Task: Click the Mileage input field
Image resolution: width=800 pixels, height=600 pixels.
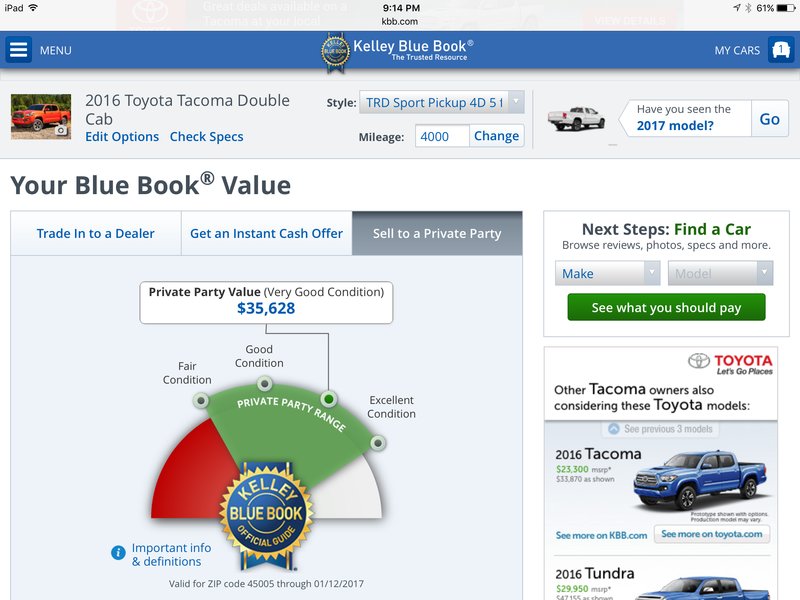Action: tap(442, 136)
